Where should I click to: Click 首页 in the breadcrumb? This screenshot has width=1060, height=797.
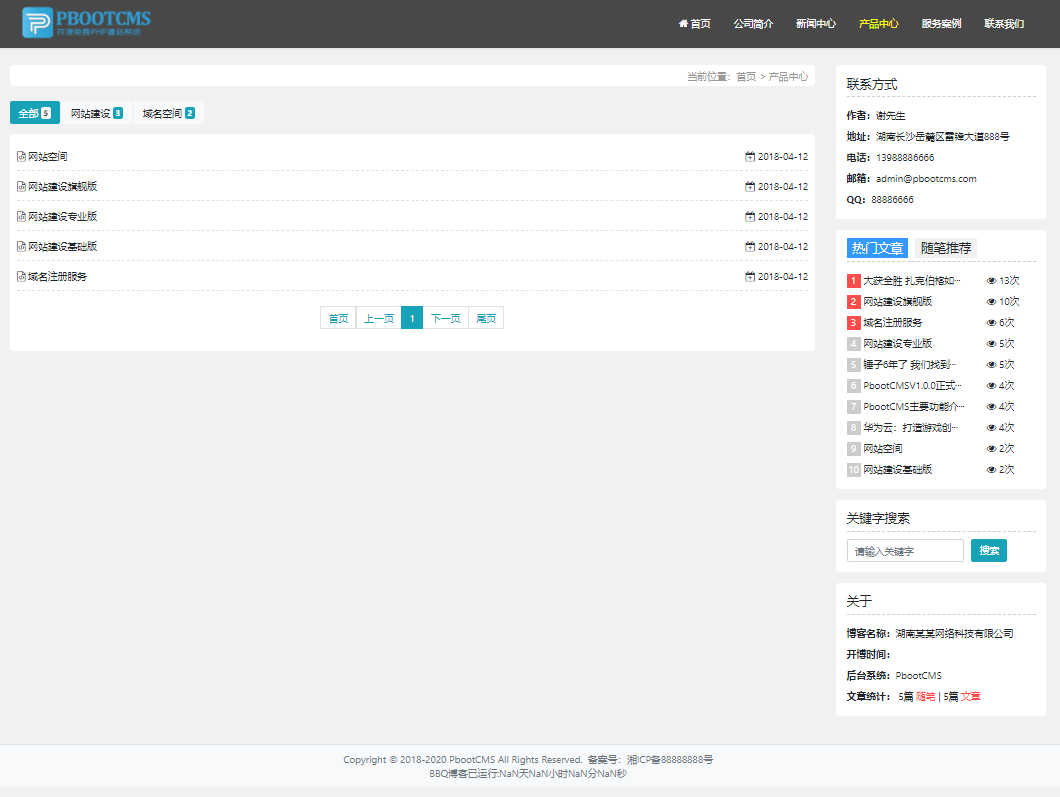tap(746, 76)
